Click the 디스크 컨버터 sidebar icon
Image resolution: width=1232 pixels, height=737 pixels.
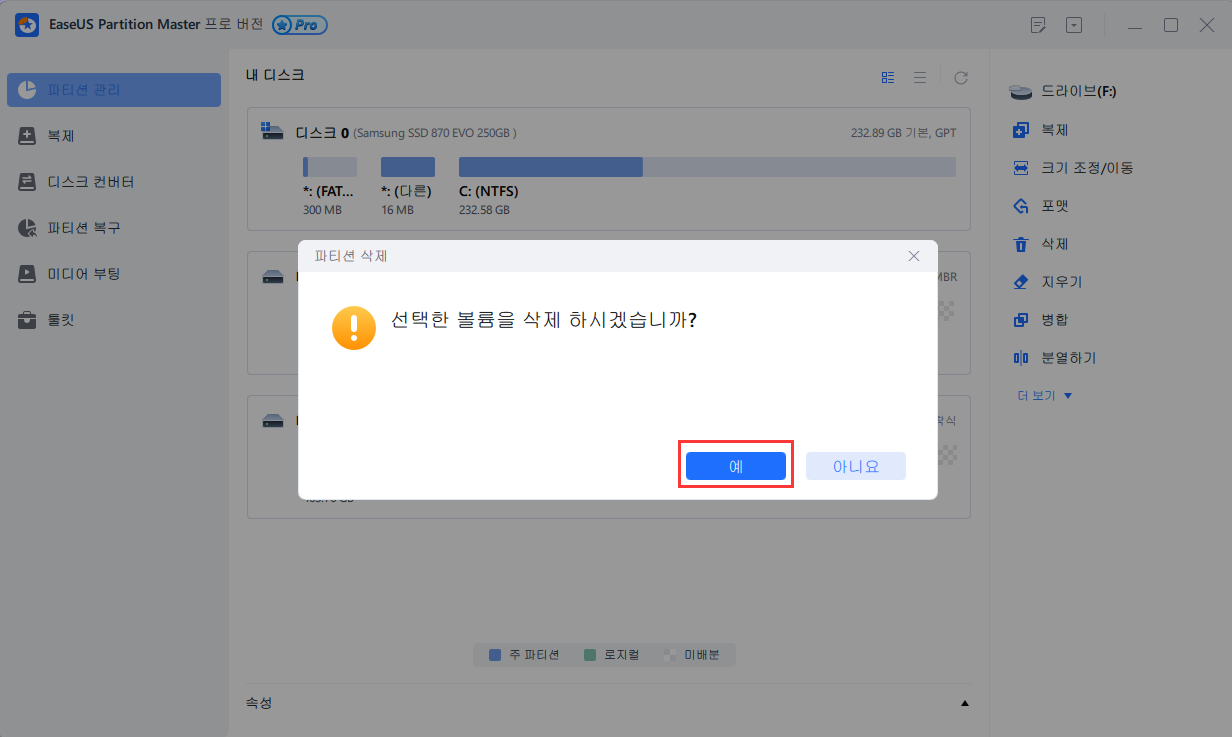pos(28,182)
